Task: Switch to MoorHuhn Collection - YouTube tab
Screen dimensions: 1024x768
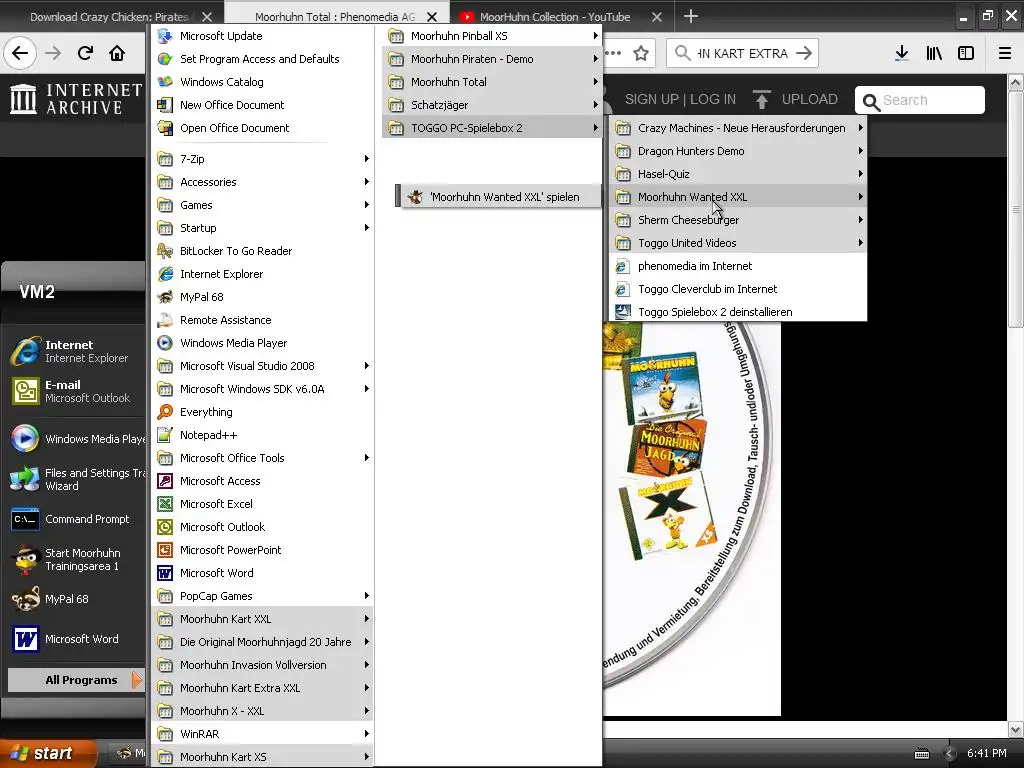Action: (x=555, y=17)
